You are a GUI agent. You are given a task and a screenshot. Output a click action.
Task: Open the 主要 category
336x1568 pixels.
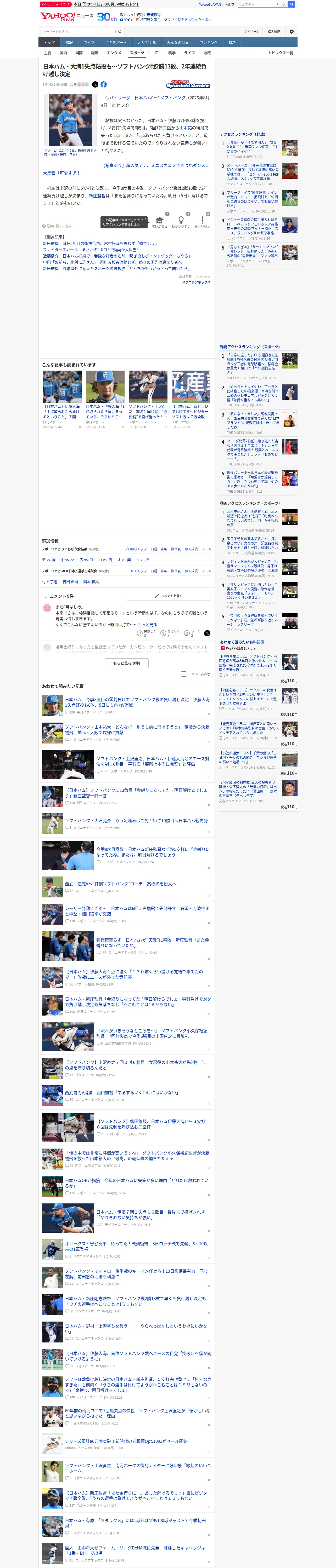pyautogui.click(x=48, y=53)
